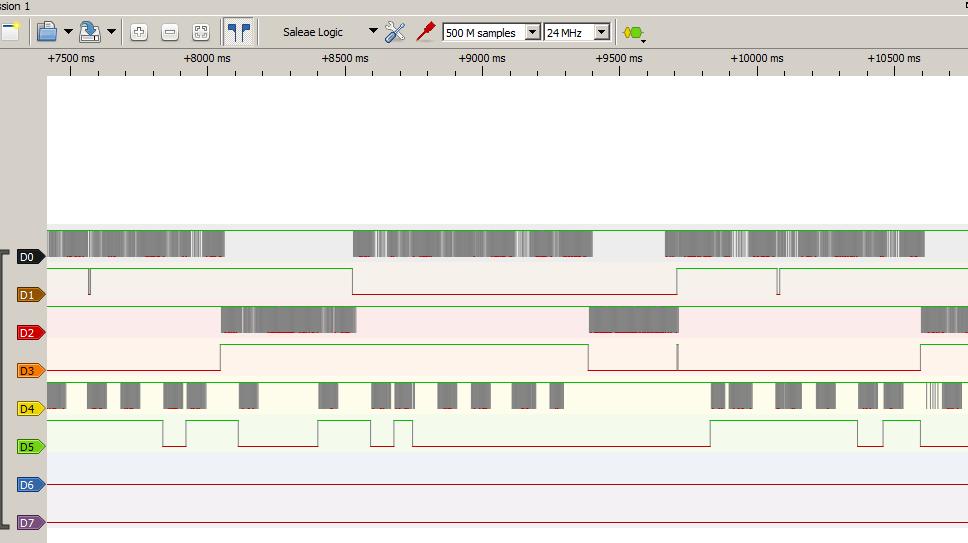Click the new session icon
The height and width of the screenshot is (543, 968).
(x=10, y=32)
